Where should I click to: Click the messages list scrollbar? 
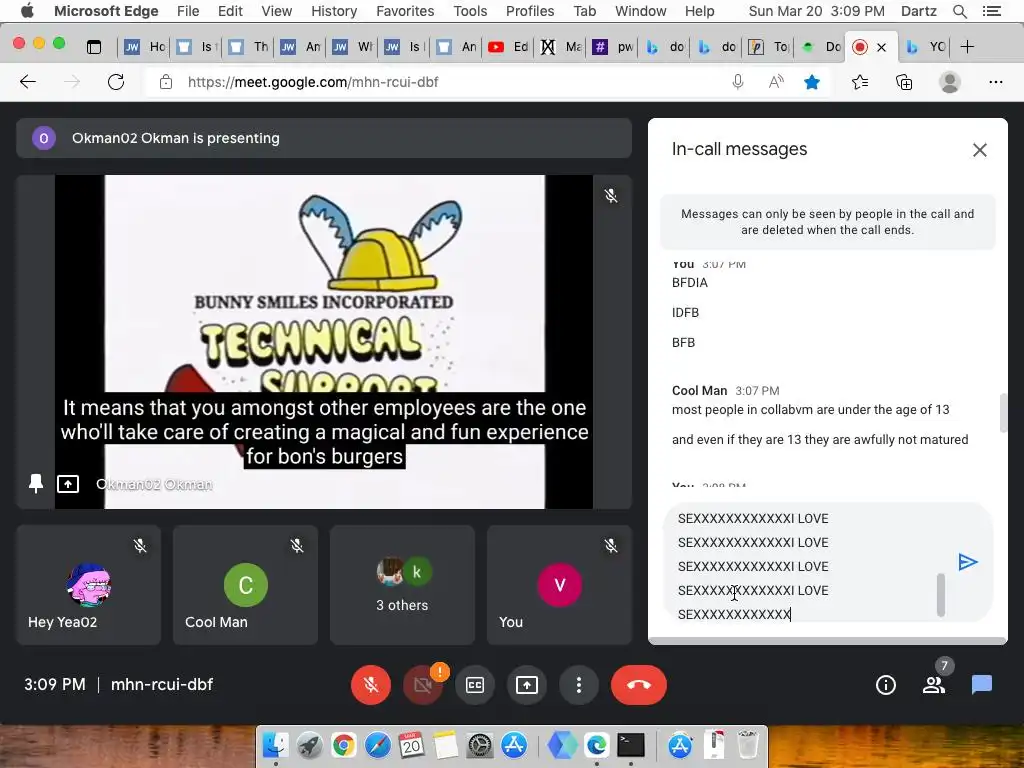point(1003,413)
